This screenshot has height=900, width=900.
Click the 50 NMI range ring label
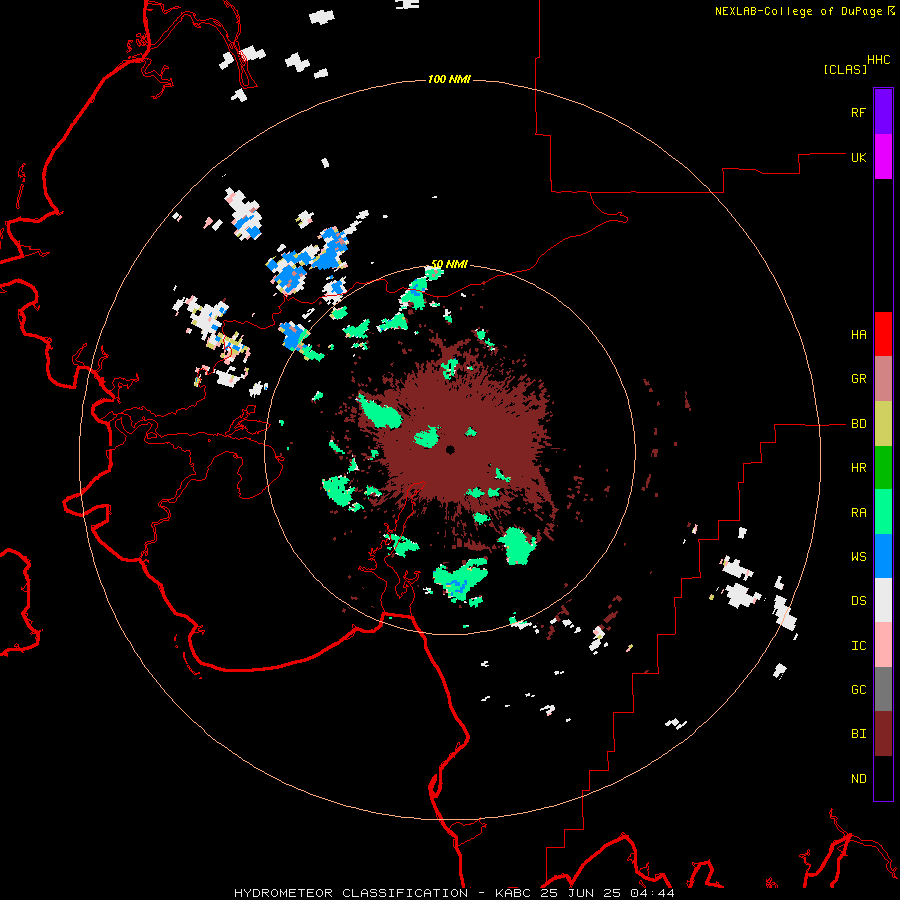tap(449, 264)
